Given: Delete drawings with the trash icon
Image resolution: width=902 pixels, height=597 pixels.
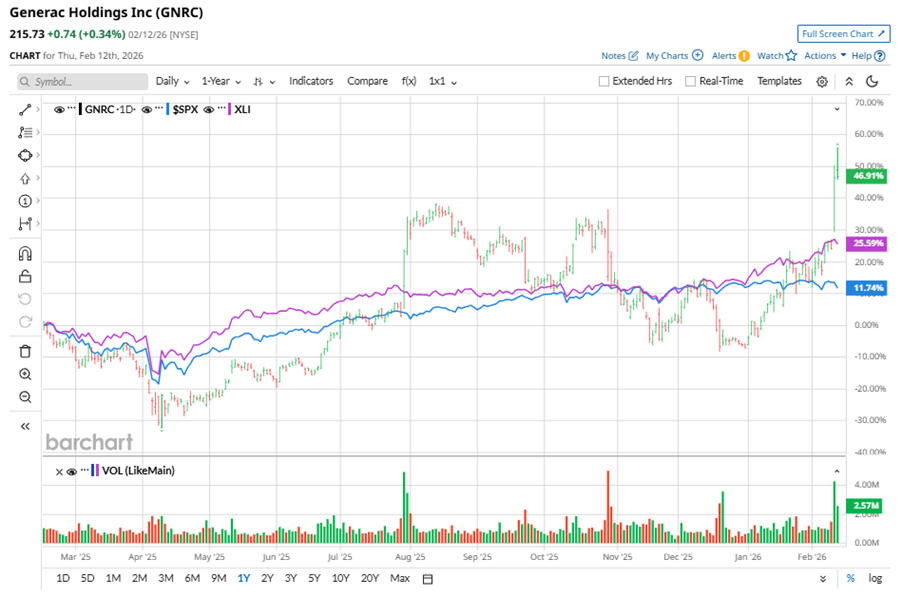Looking at the screenshot, I should [25, 351].
